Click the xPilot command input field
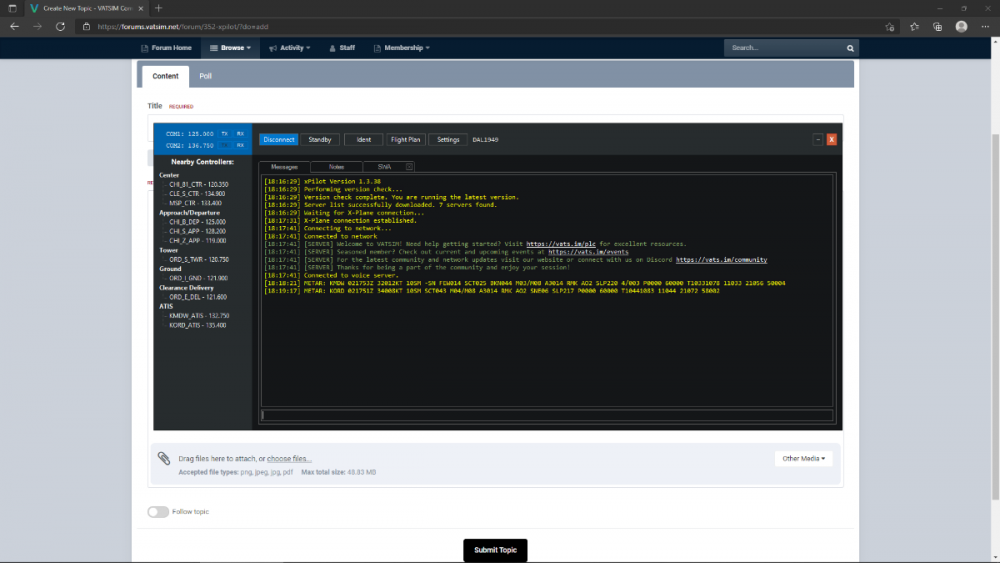The width and height of the screenshot is (1000, 563). click(x=547, y=415)
